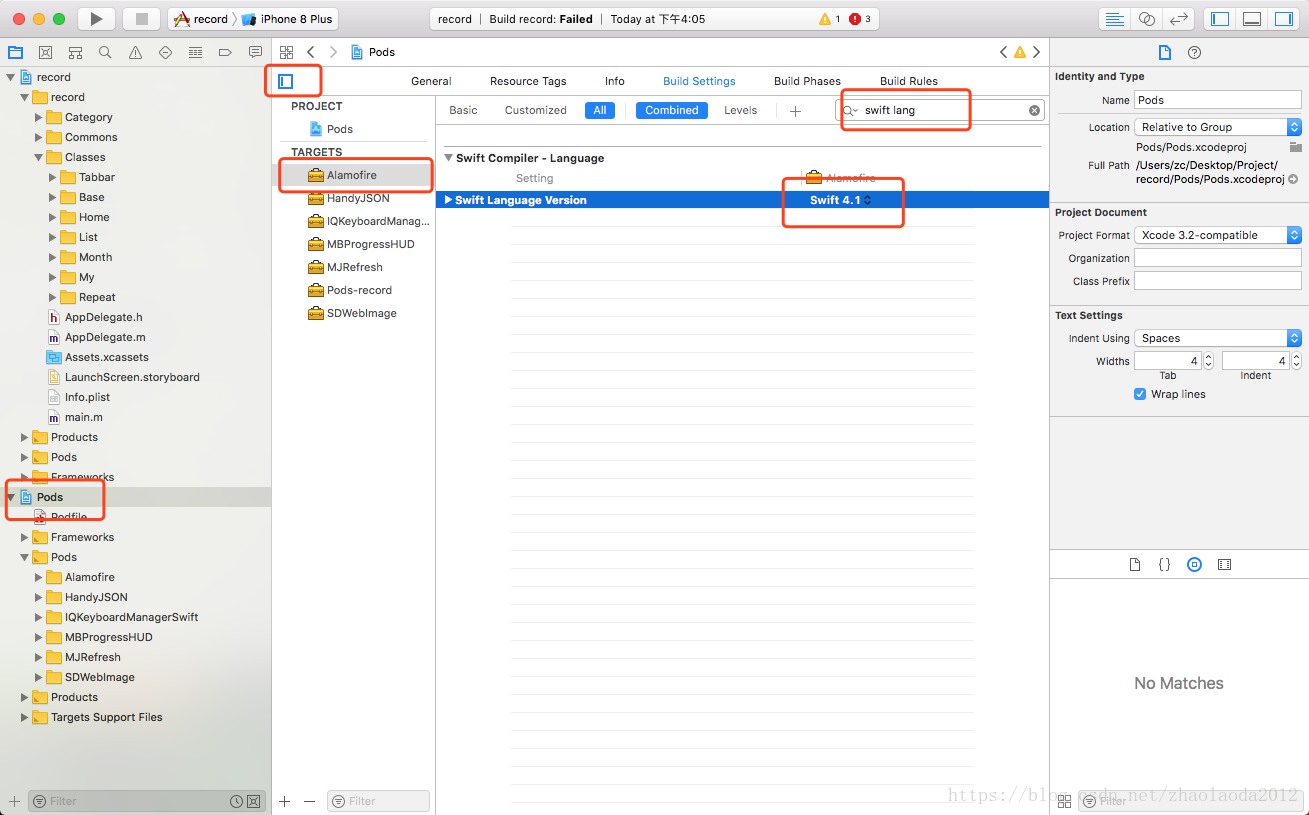Viewport: 1309px width, 815px height.
Task: Open the File Template library
Action: [1134, 565]
